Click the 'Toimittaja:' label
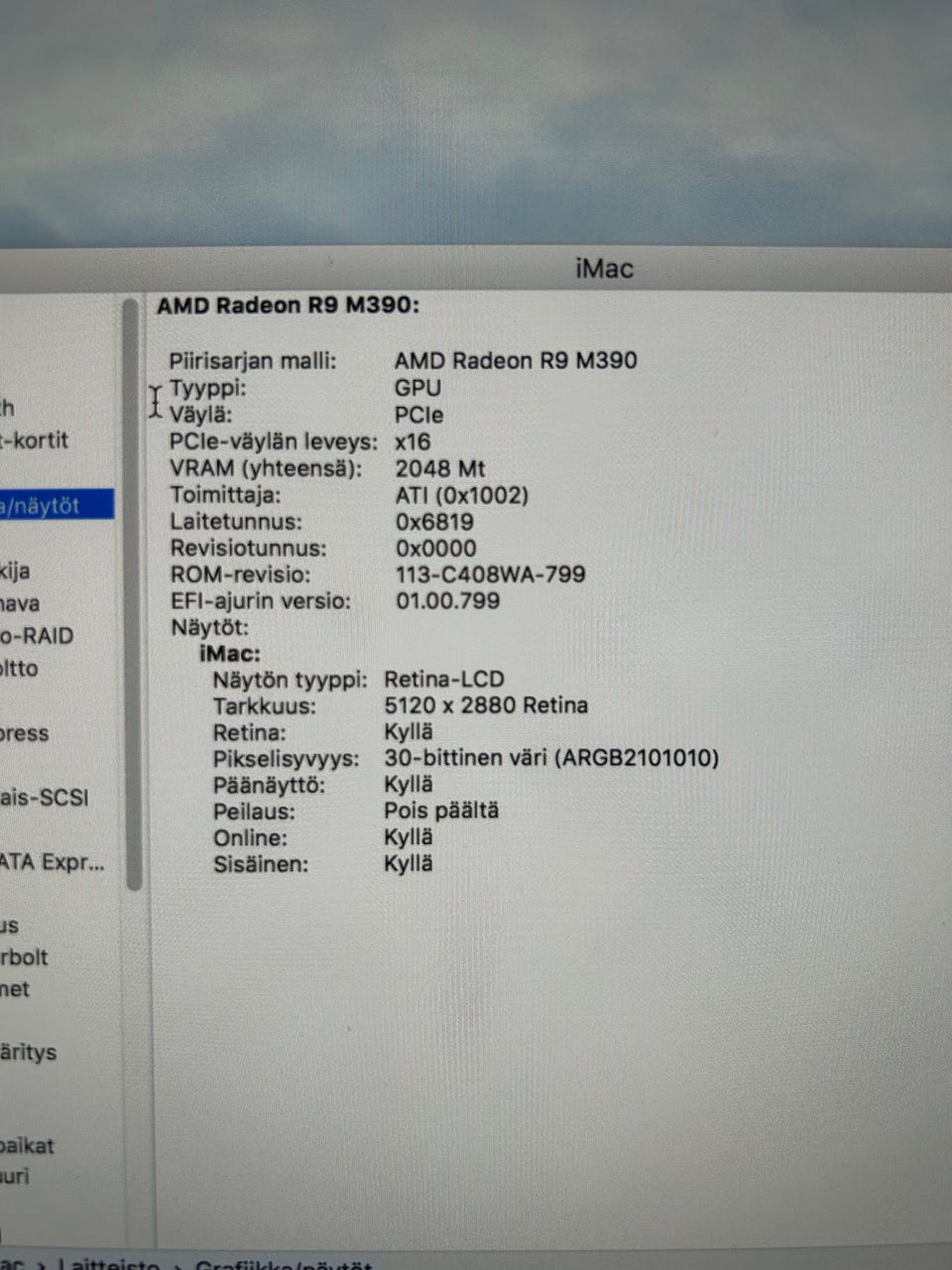 [x=225, y=495]
